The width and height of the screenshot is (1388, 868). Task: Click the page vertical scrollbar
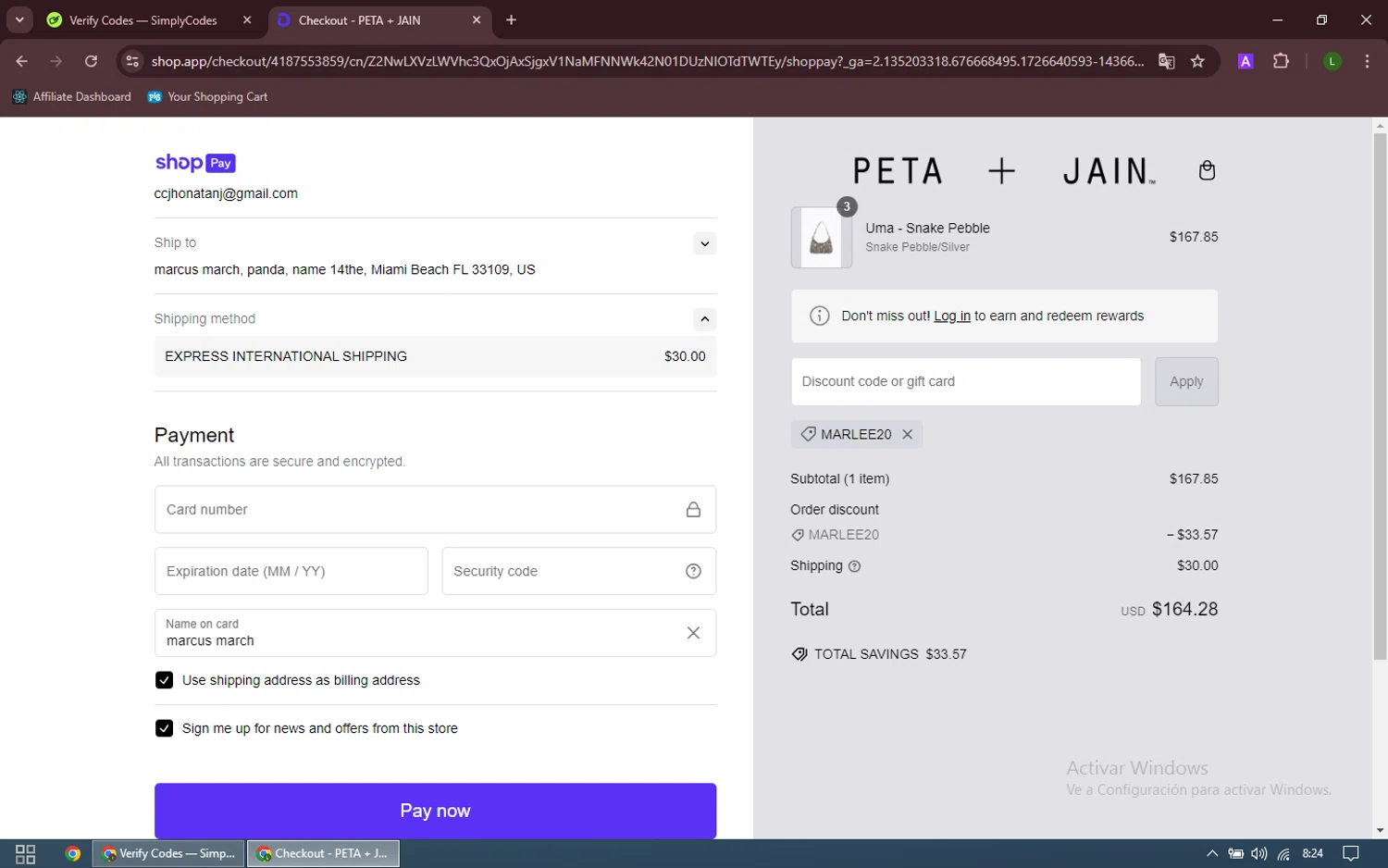1380,396
